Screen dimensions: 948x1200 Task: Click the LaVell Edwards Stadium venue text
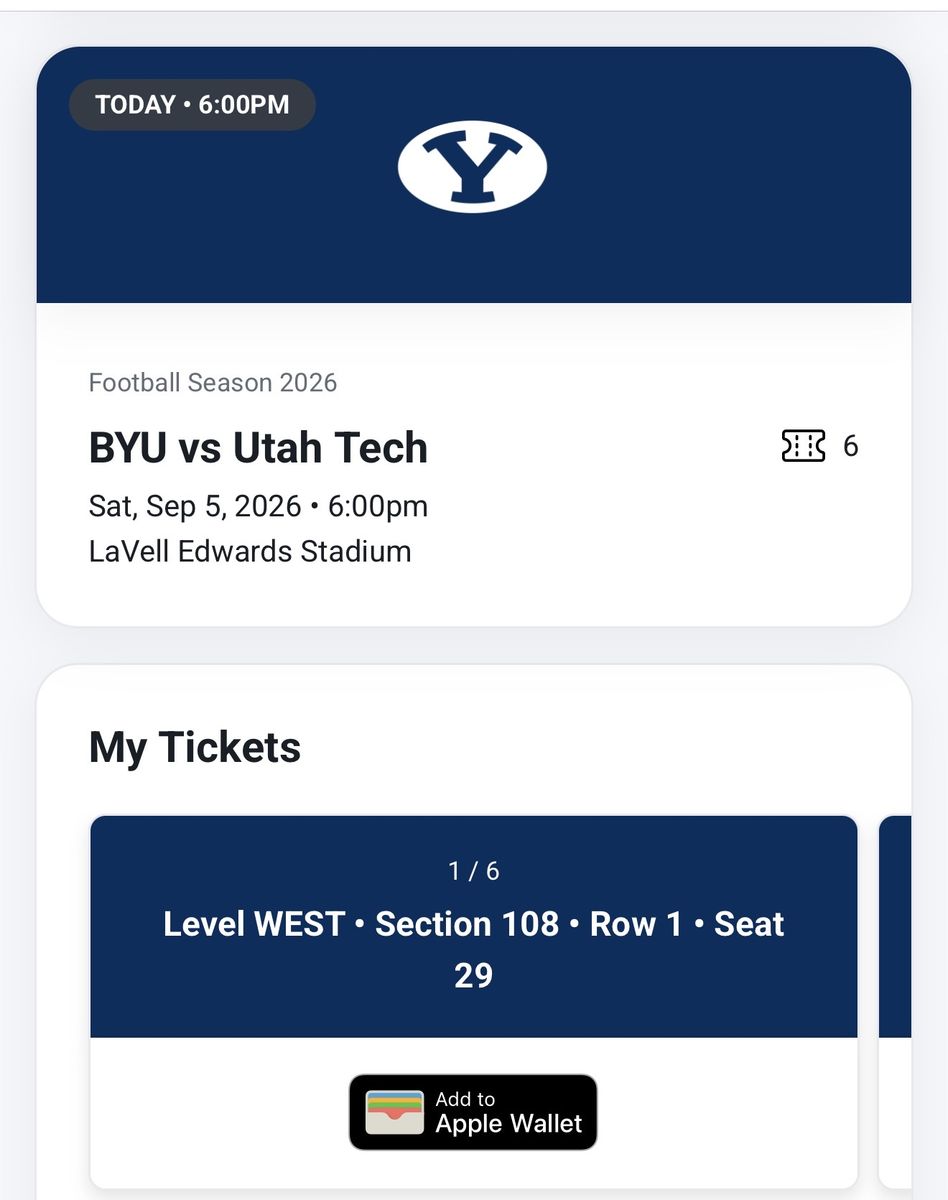coord(250,551)
